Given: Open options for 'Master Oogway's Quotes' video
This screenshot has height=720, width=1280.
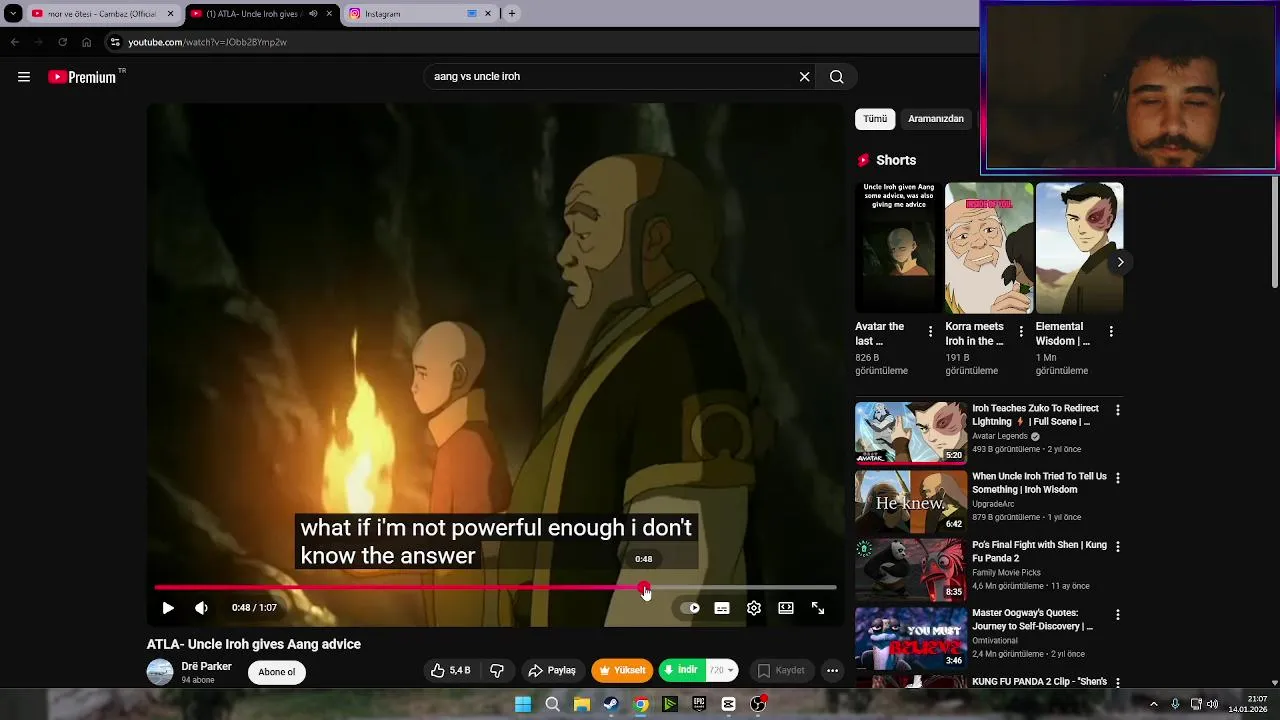Looking at the screenshot, I should [x=1118, y=615].
